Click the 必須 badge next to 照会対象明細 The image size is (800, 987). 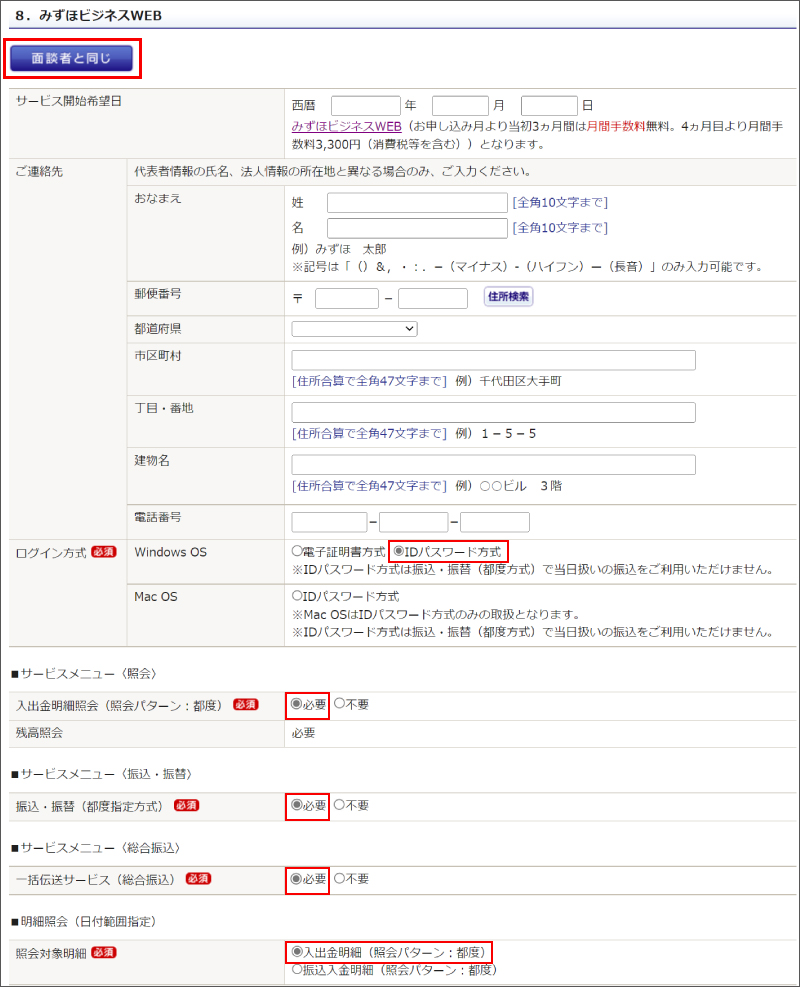click(x=104, y=952)
